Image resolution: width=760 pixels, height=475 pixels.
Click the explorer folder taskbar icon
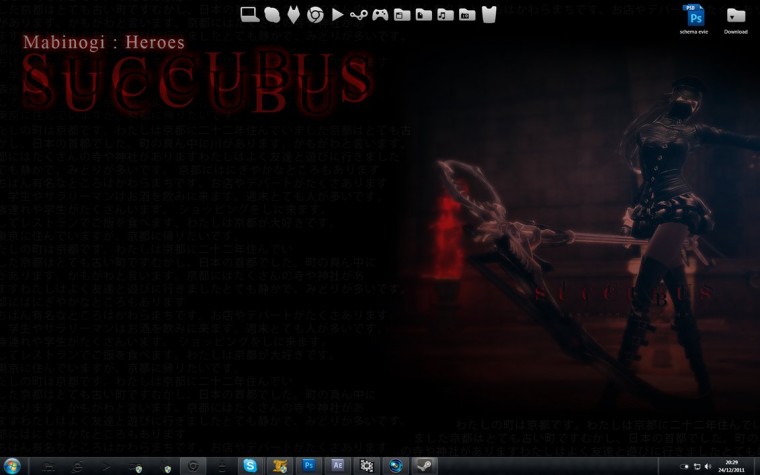pos(48,467)
